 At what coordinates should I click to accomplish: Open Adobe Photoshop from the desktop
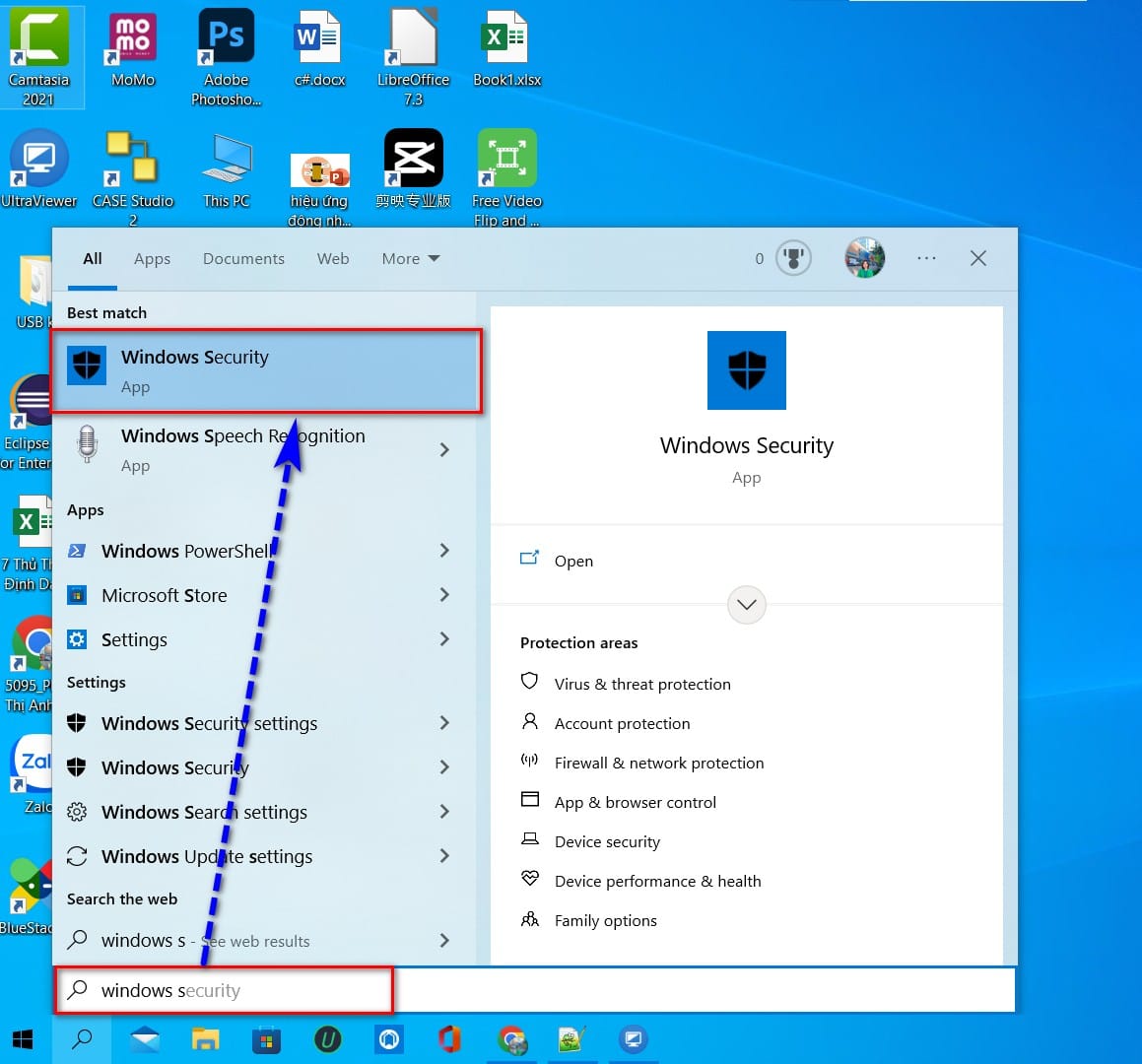226,34
